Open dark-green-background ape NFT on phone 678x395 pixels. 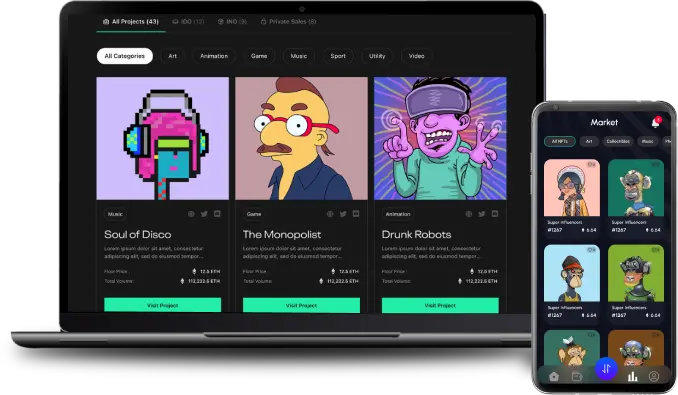click(636, 188)
